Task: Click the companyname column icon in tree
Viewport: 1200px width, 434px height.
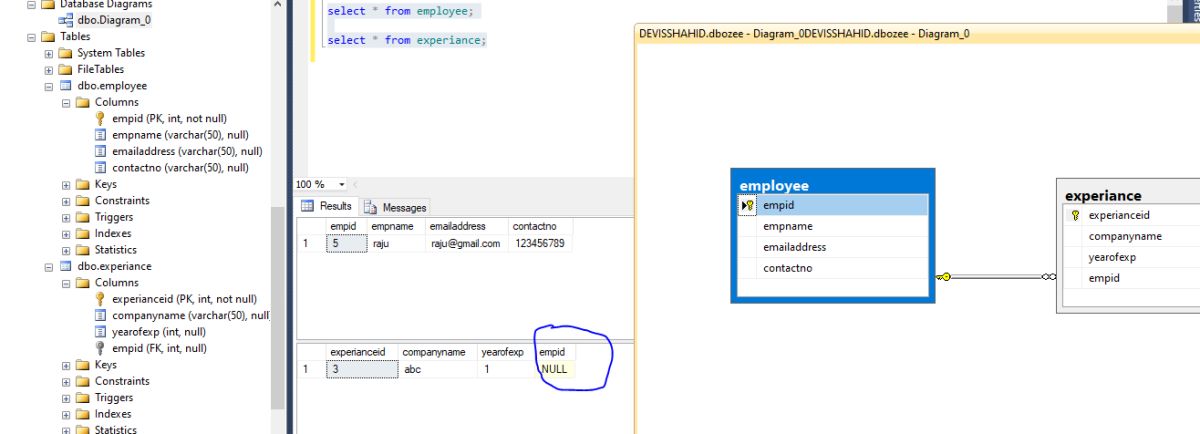Action: 100,315
